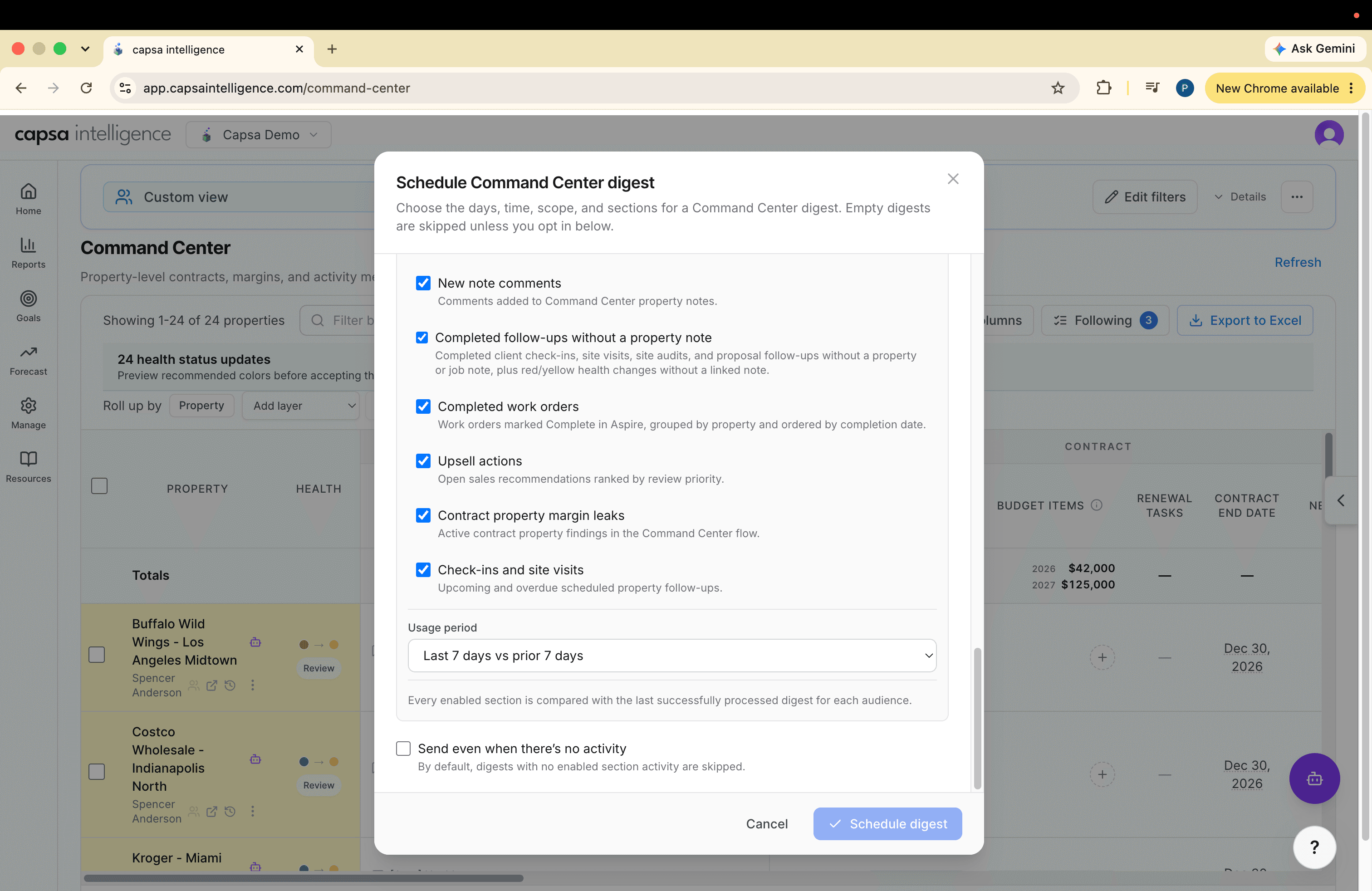Click Export to Excel
Image resolution: width=1372 pixels, height=891 pixels.
click(x=1245, y=320)
